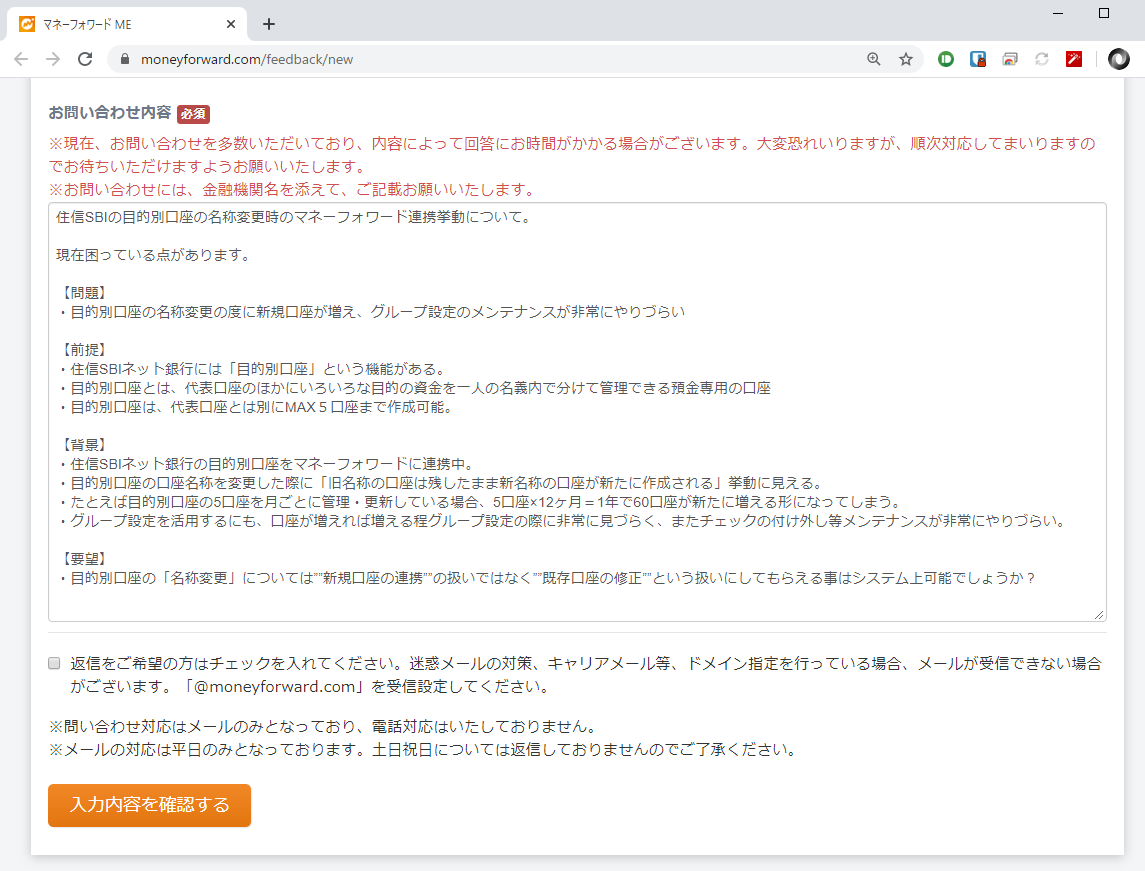Open the page zoom magnifier in address bar
This screenshot has width=1145, height=871.
pyautogui.click(x=874, y=59)
